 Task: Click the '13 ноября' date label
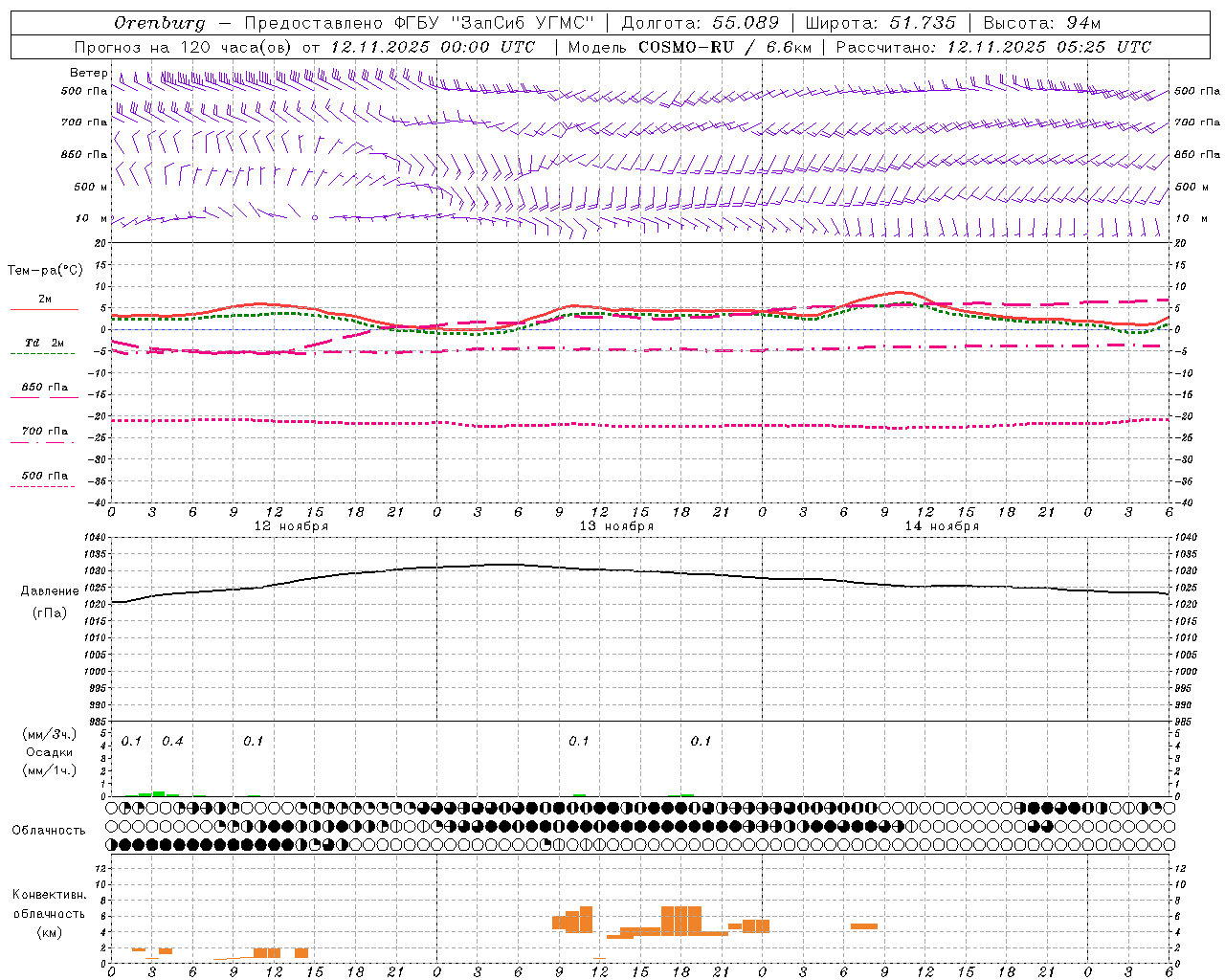[616, 525]
